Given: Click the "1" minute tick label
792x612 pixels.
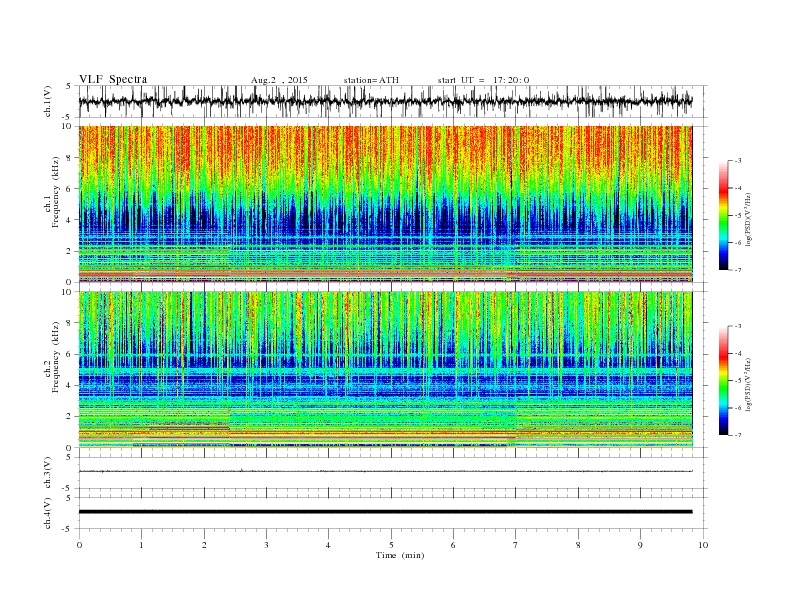Looking at the screenshot, I should [x=142, y=545].
